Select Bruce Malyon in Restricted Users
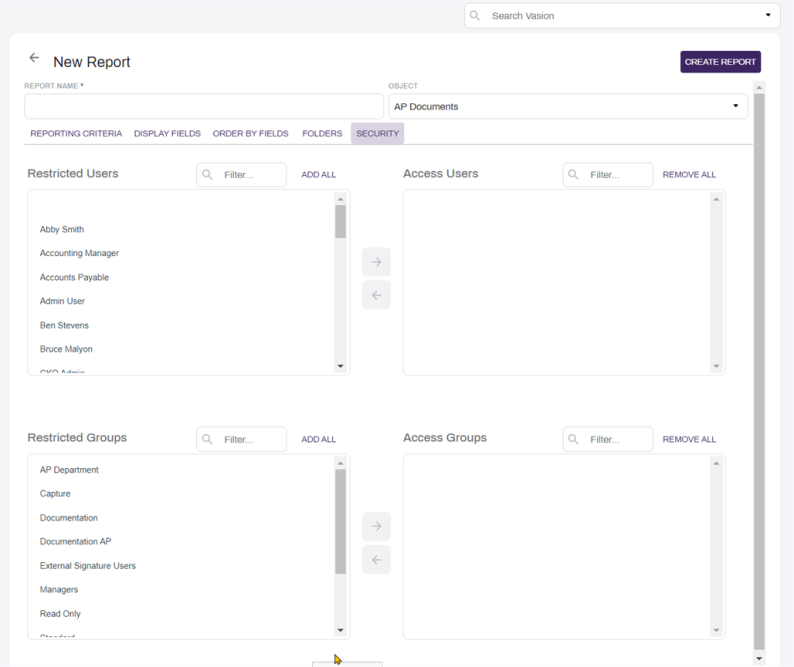The height and width of the screenshot is (667, 794). 66,349
